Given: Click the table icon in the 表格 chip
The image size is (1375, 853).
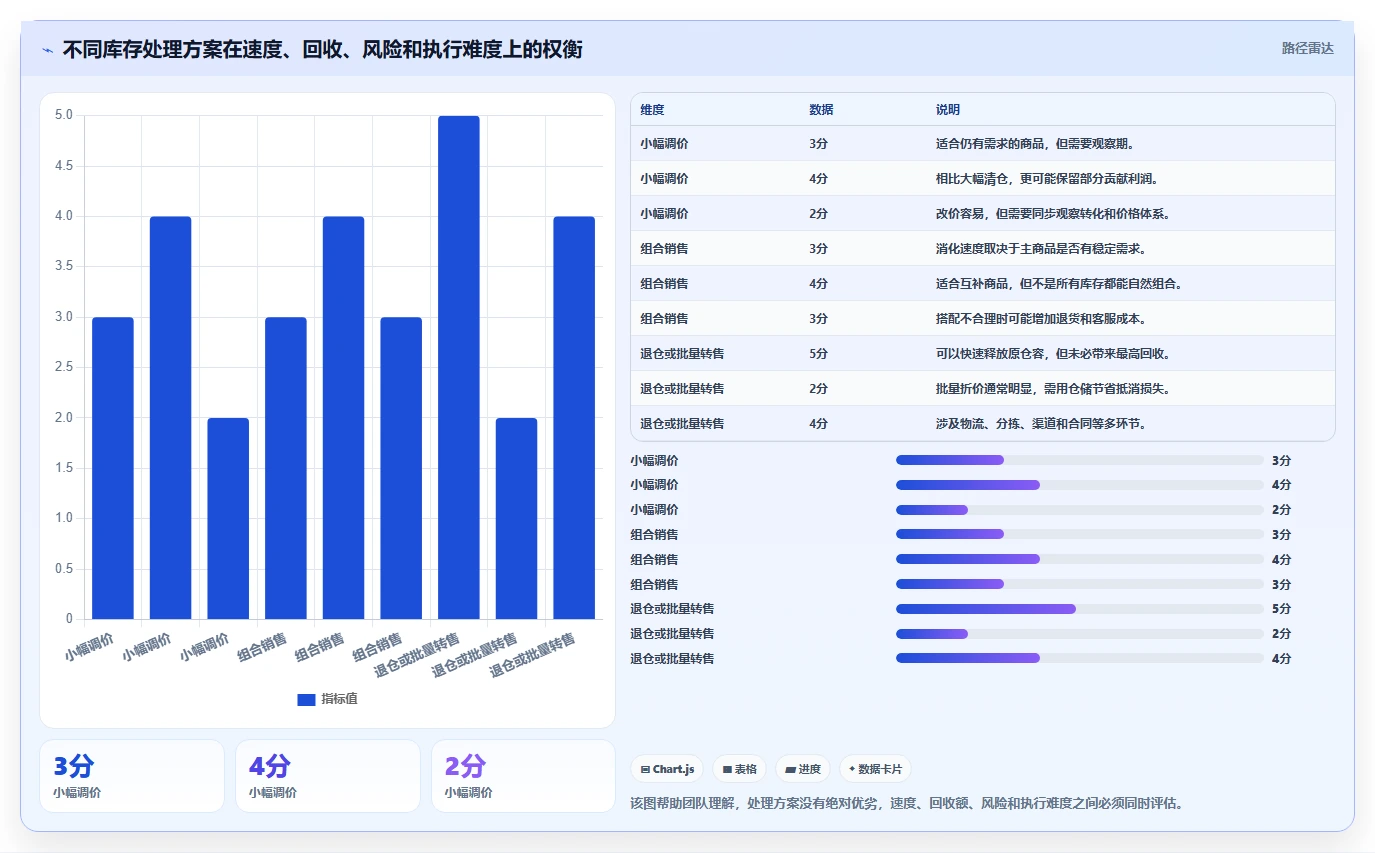Looking at the screenshot, I should pos(728,770).
